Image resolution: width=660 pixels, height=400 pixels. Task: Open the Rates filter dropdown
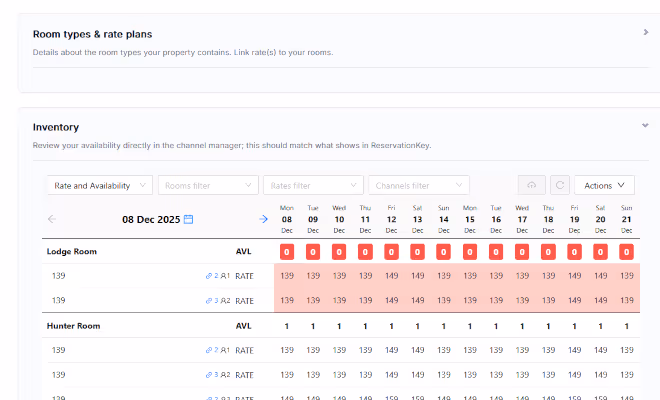point(312,185)
